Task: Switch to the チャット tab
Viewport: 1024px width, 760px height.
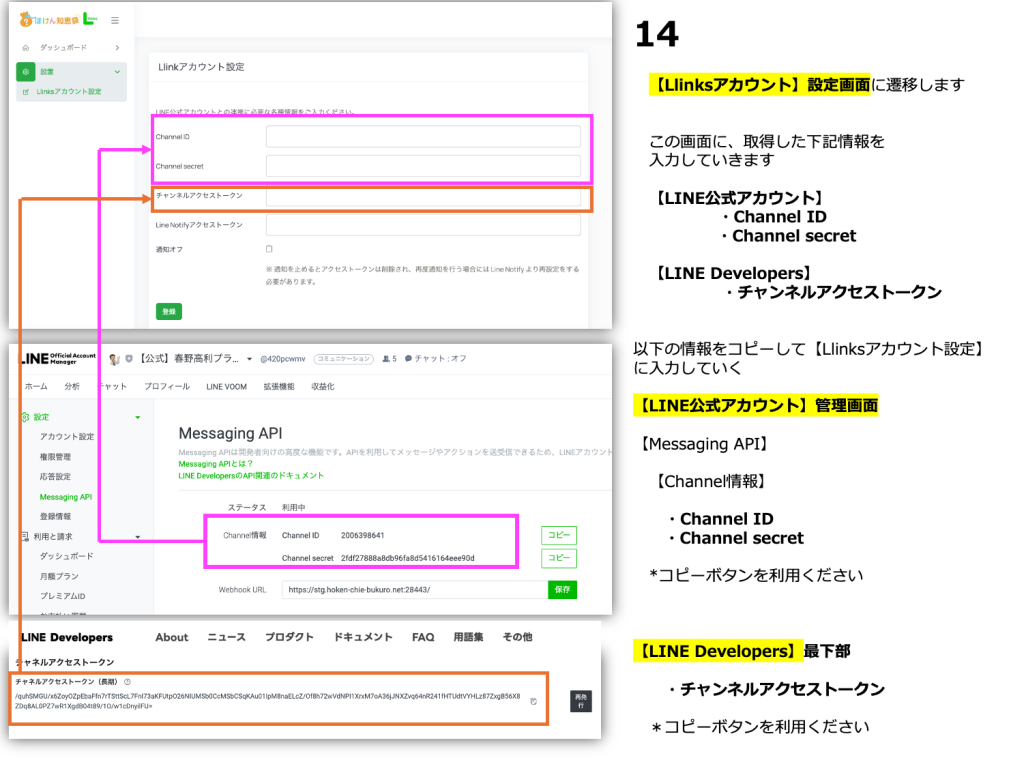Action: pyautogui.click(x=112, y=387)
